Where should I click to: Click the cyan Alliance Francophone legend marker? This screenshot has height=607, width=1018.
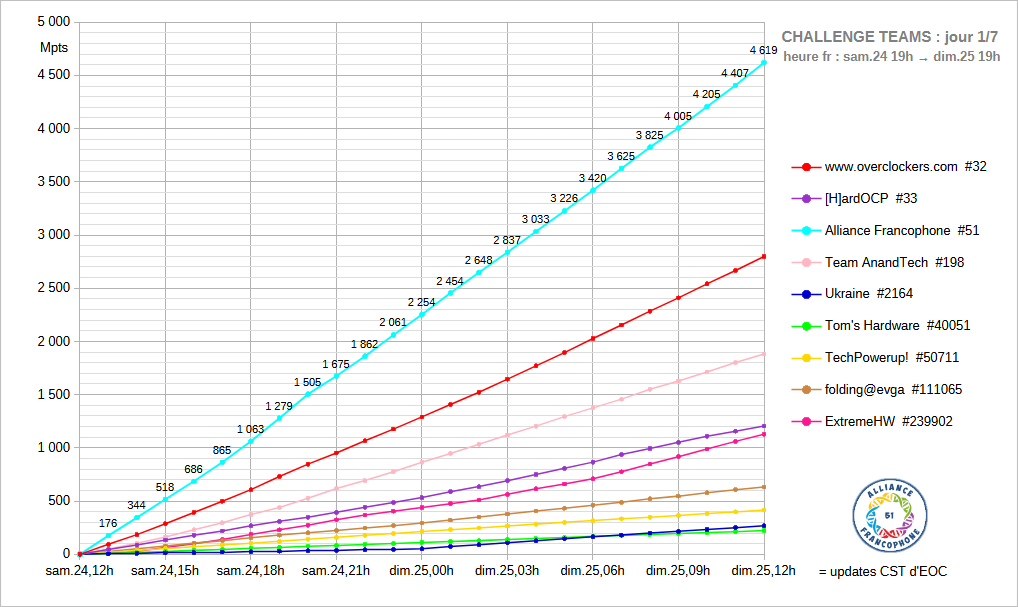click(x=806, y=231)
